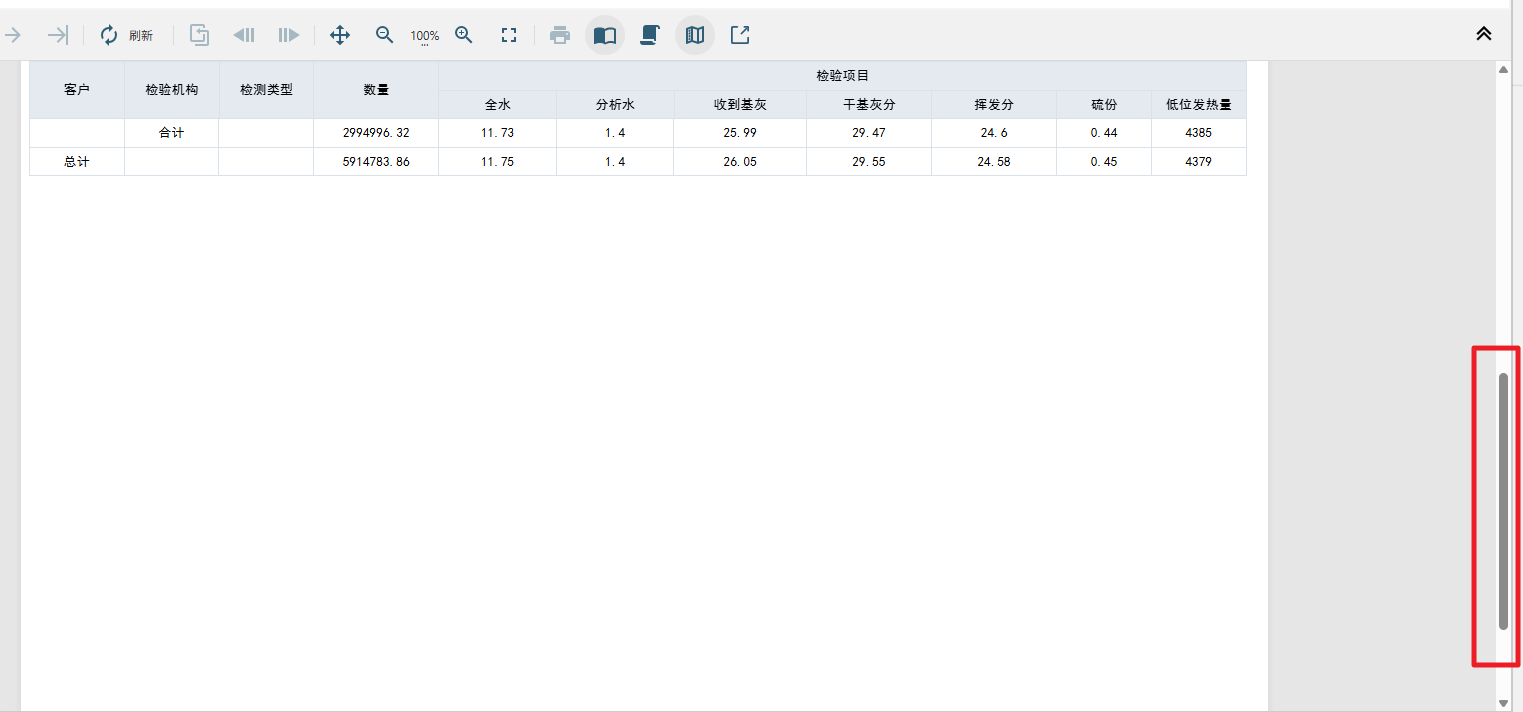Click 分析水 value 1.4 in 总计 row

click(x=615, y=162)
